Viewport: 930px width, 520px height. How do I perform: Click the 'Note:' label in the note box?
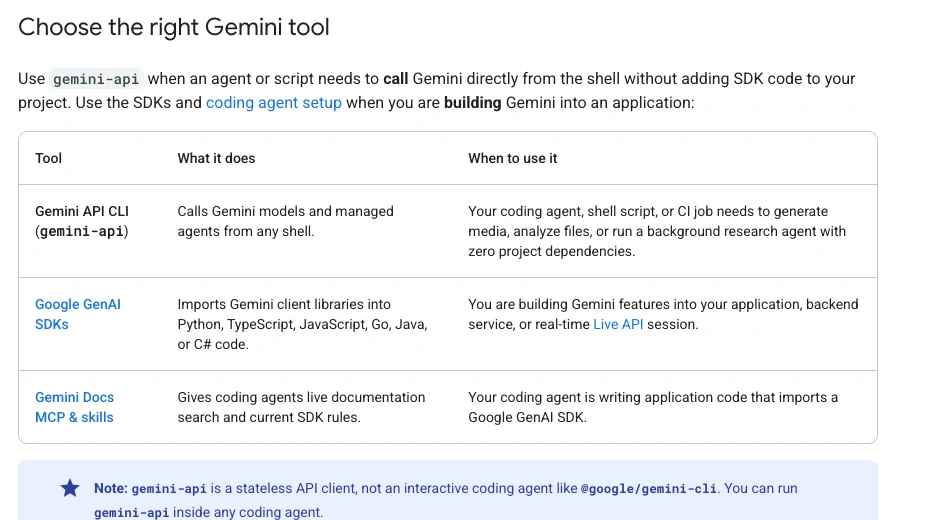tap(111, 489)
